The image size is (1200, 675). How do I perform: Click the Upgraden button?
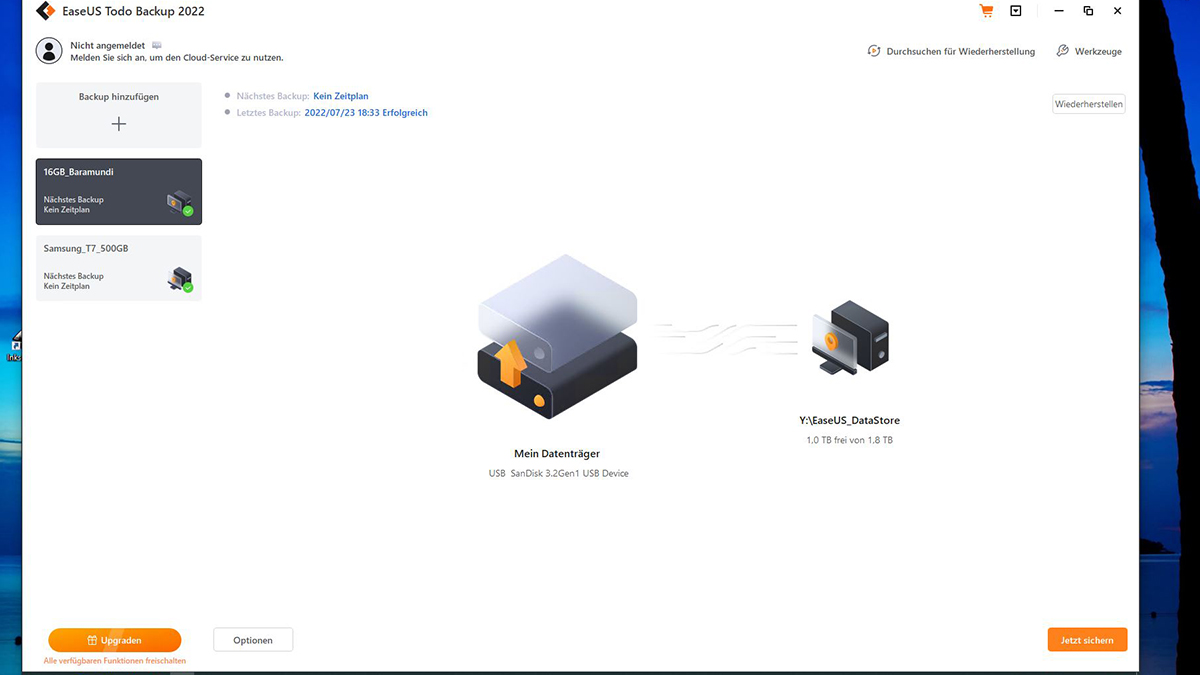[115, 640]
